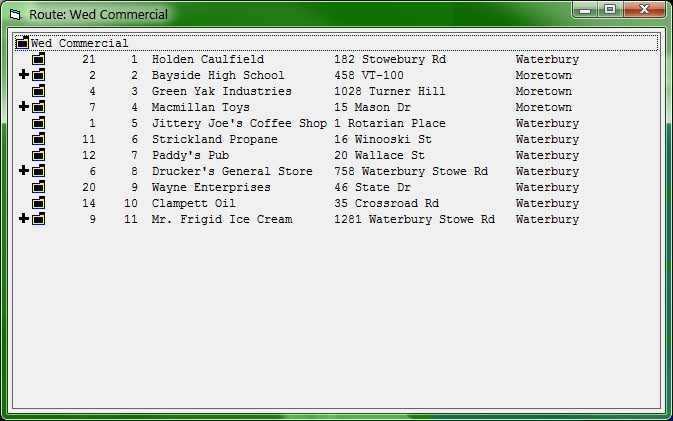Select the Holden Caulfield customer name
673x421 pixels.
point(208,59)
